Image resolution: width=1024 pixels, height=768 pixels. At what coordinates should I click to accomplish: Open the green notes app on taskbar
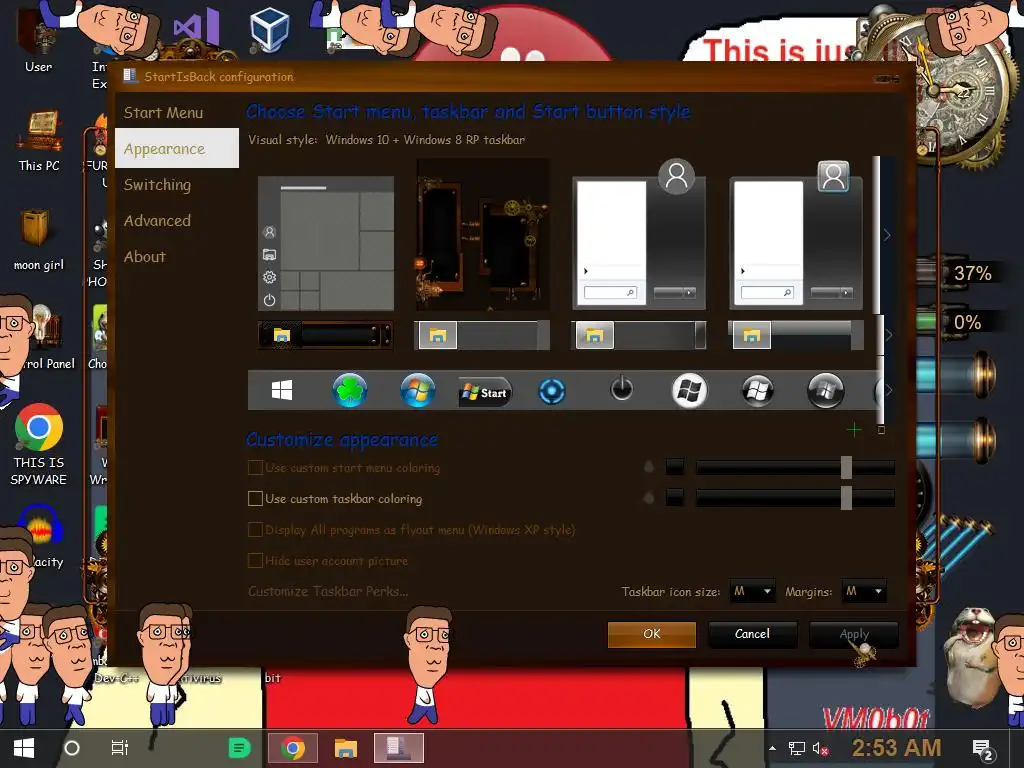(x=239, y=748)
